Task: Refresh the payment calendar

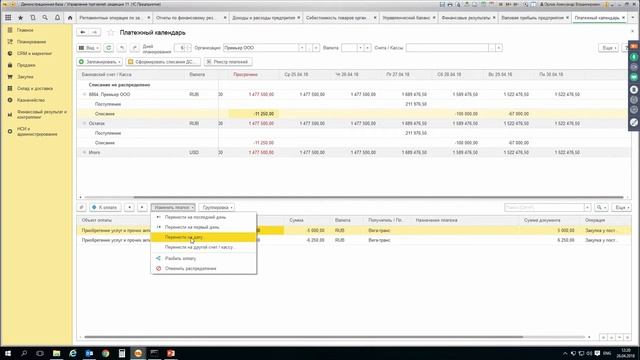Action: tap(109, 48)
